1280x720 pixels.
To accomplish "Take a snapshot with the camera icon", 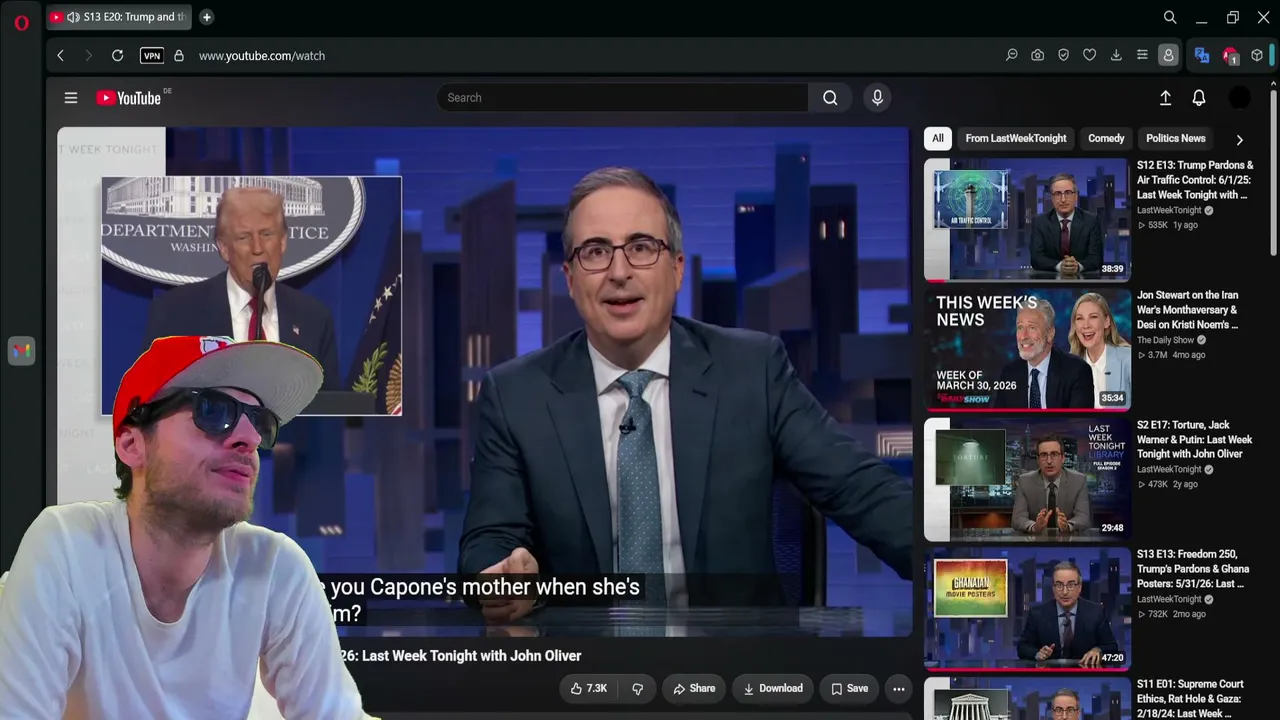I will (1038, 56).
